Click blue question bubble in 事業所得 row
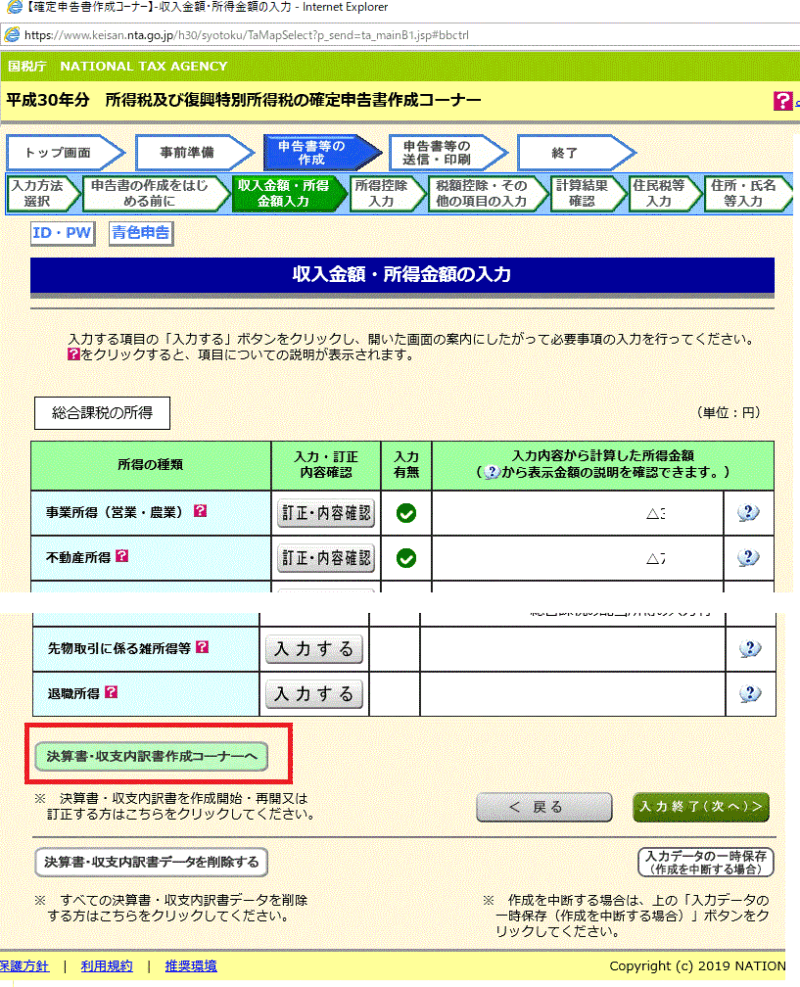This screenshot has height=987, width=800. pyautogui.click(x=748, y=513)
